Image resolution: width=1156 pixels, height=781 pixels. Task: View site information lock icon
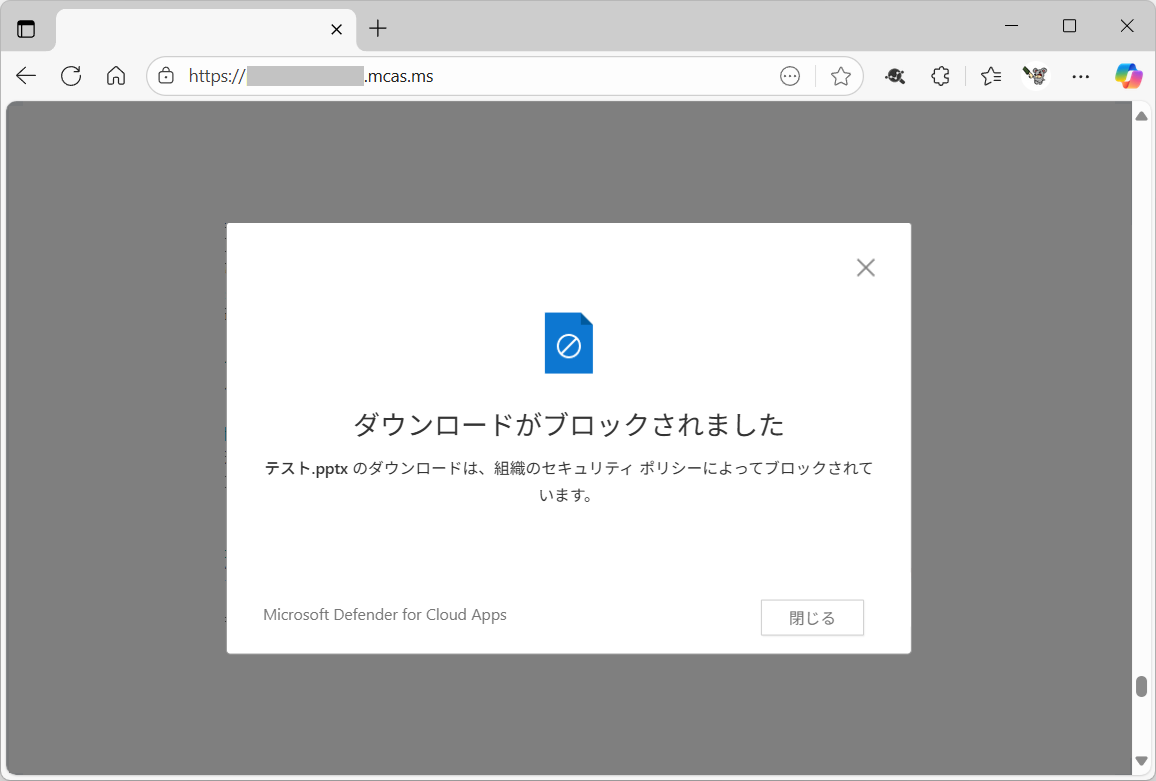click(x=167, y=76)
